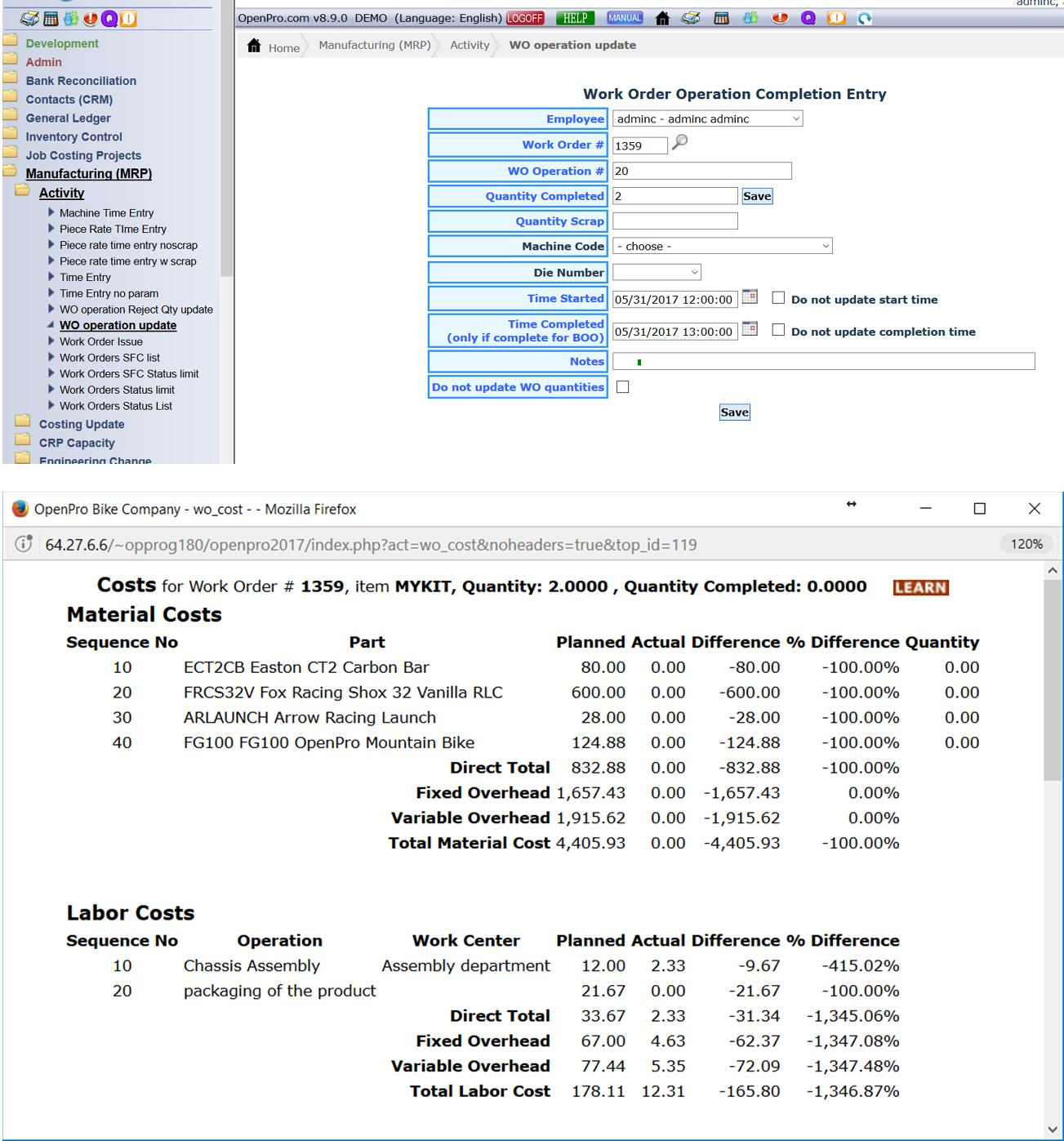Open the Die Number dropdown

point(657,272)
